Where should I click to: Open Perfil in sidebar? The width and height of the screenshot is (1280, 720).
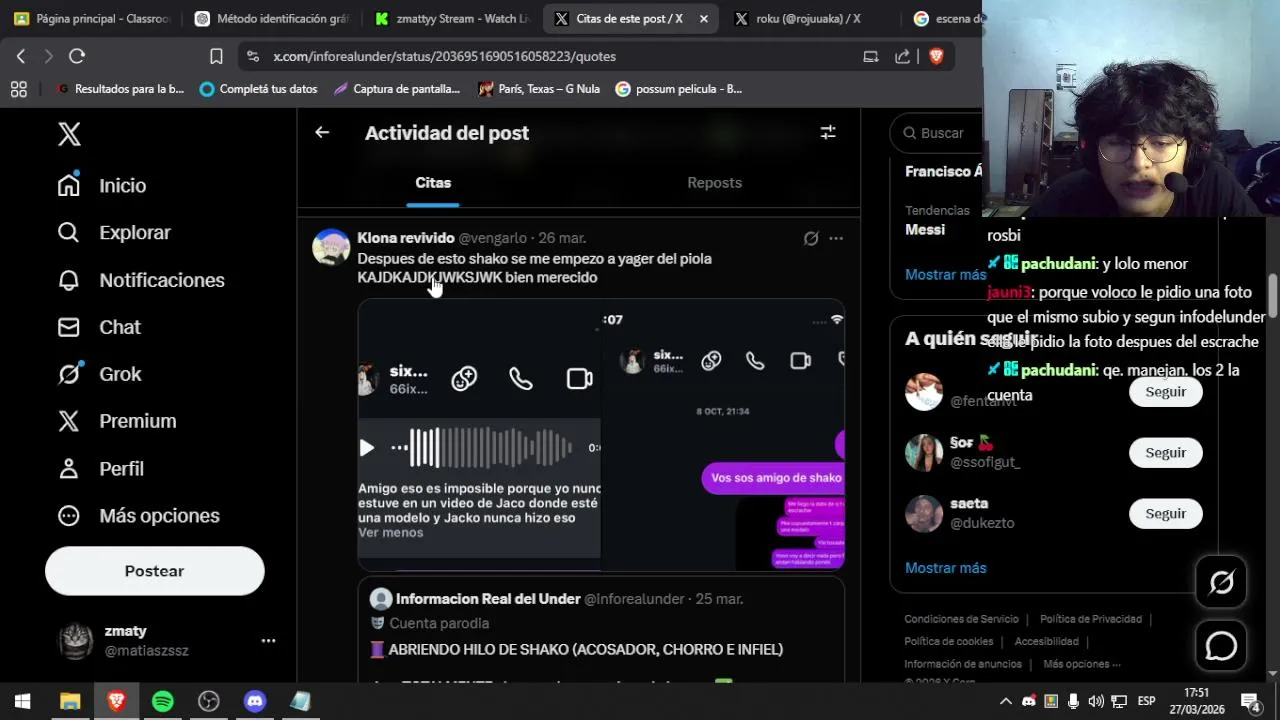pos(100,468)
